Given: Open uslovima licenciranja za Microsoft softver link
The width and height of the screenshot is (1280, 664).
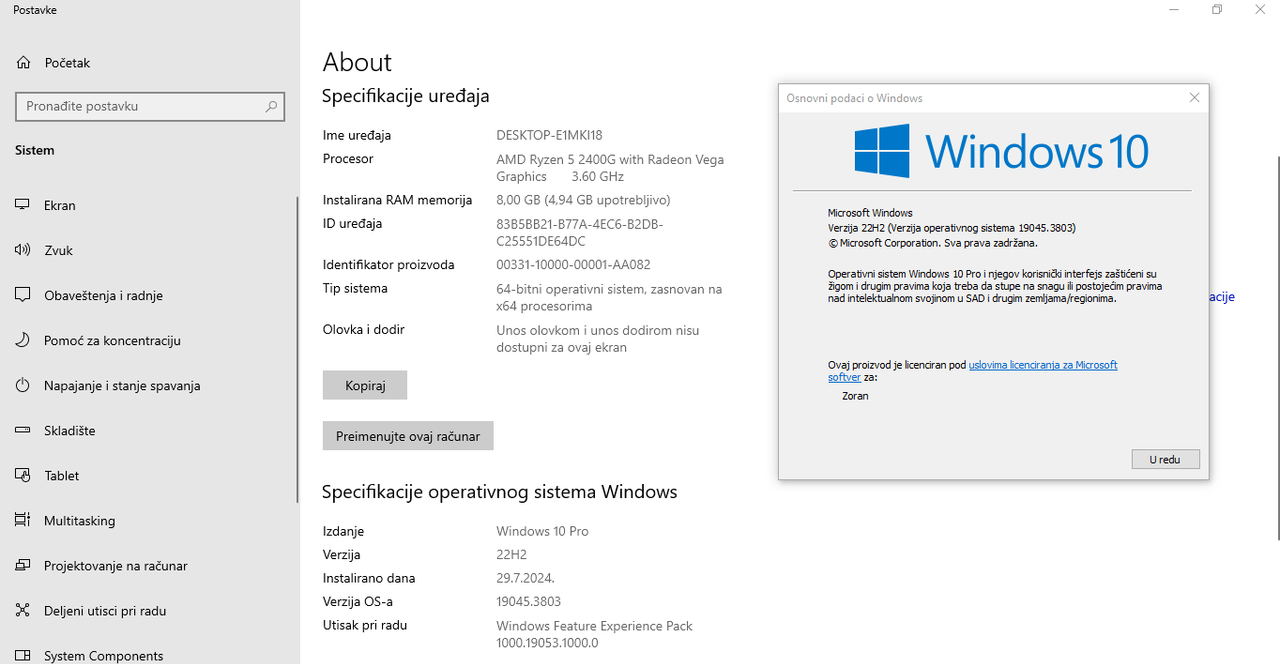Looking at the screenshot, I should click(x=972, y=371).
